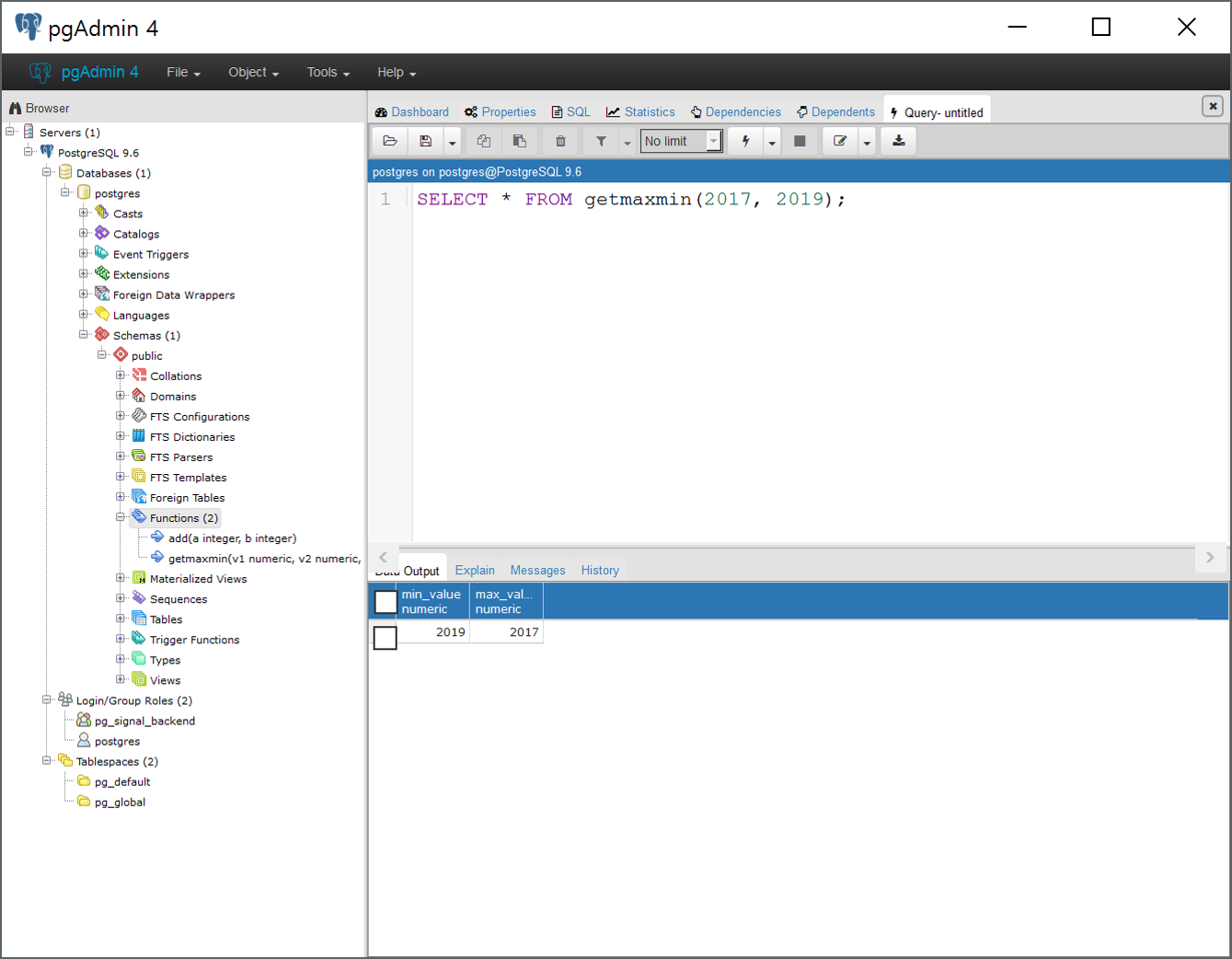1232x959 pixels.
Task: Click the Copy toolbar icon
Action: tap(484, 141)
